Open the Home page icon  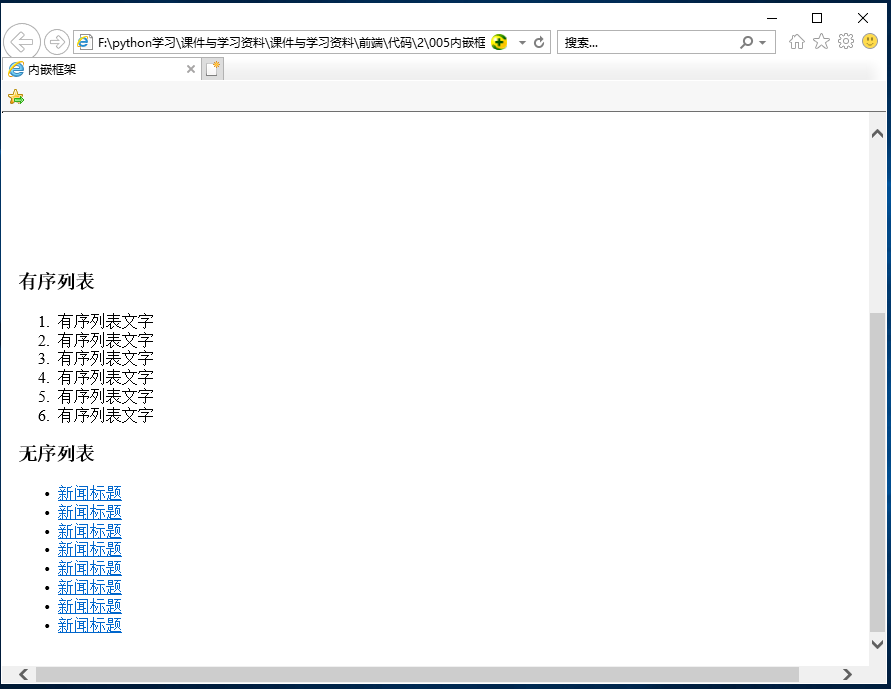click(797, 41)
